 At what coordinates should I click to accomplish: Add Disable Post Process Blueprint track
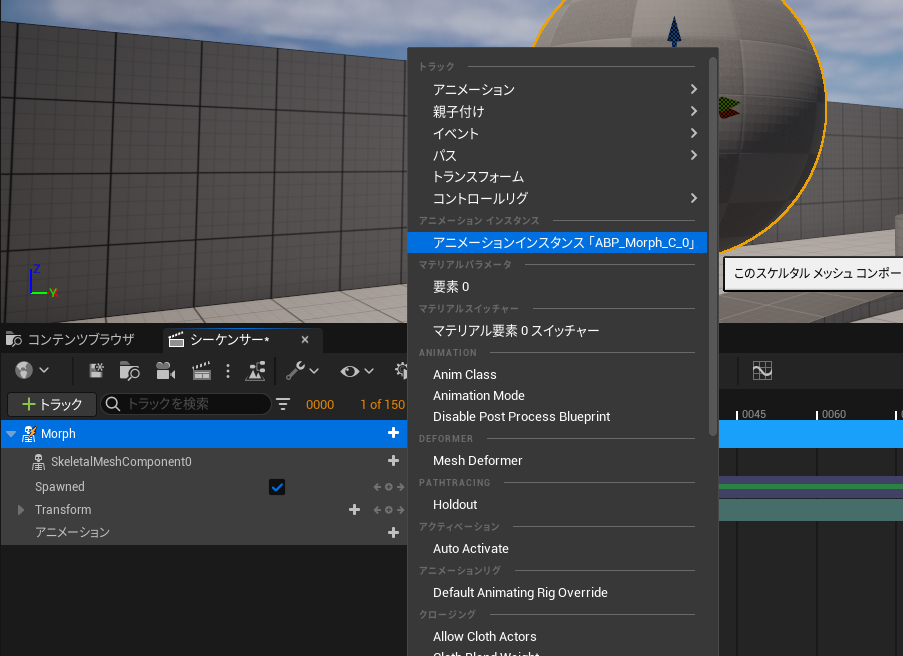(x=557, y=416)
